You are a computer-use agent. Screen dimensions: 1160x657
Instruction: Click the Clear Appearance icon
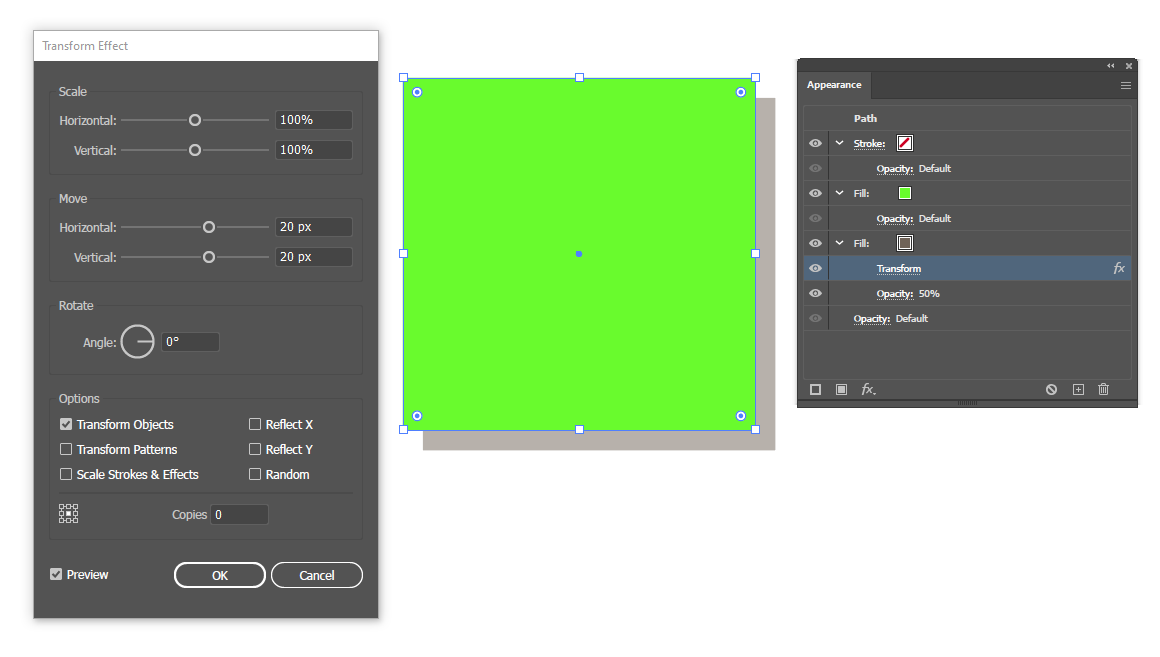(1051, 389)
